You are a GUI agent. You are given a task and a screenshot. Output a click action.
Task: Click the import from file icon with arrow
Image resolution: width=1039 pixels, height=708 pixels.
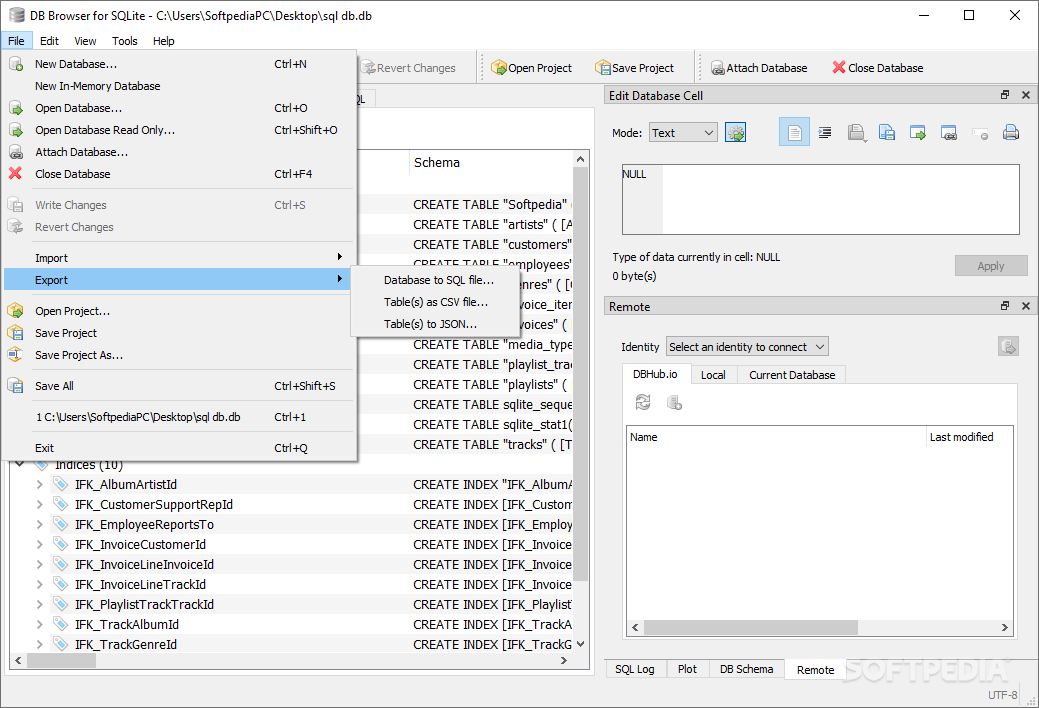click(x=856, y=133)
